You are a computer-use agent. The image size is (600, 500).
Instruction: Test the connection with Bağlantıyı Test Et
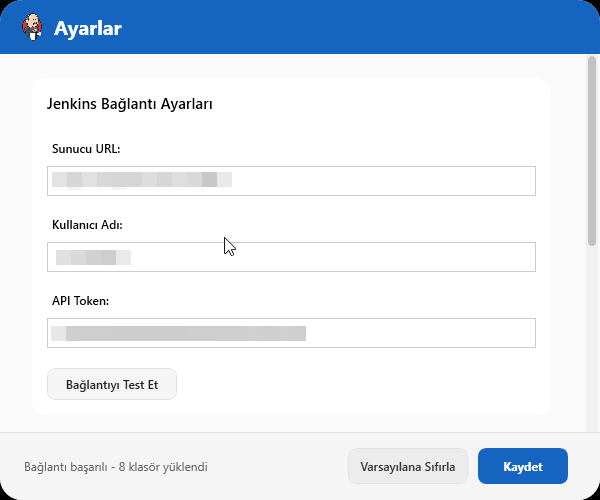pos(112,384)
